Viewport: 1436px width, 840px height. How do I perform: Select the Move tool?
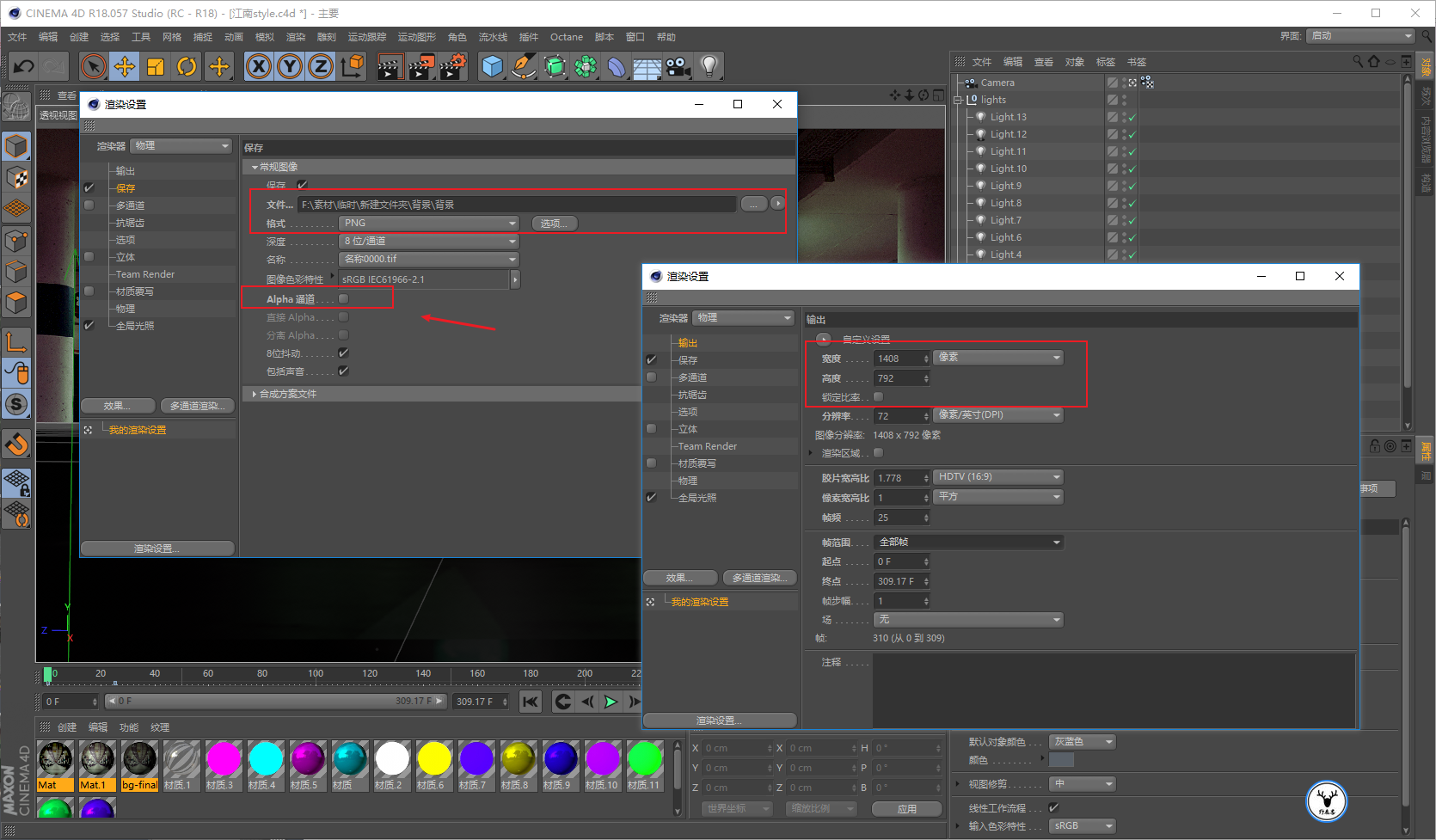(x=125, y=66)
